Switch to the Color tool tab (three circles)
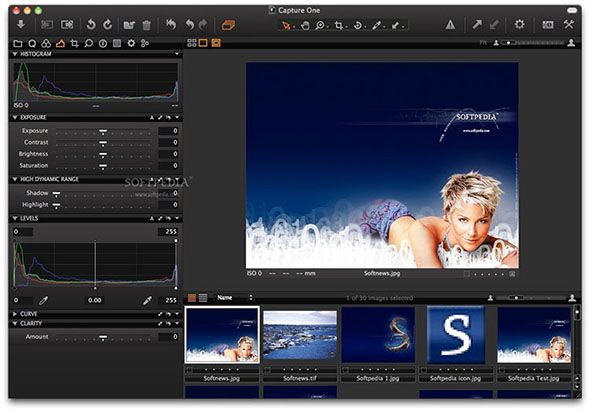Screen dimensions: 590x411 pos(46,43)
